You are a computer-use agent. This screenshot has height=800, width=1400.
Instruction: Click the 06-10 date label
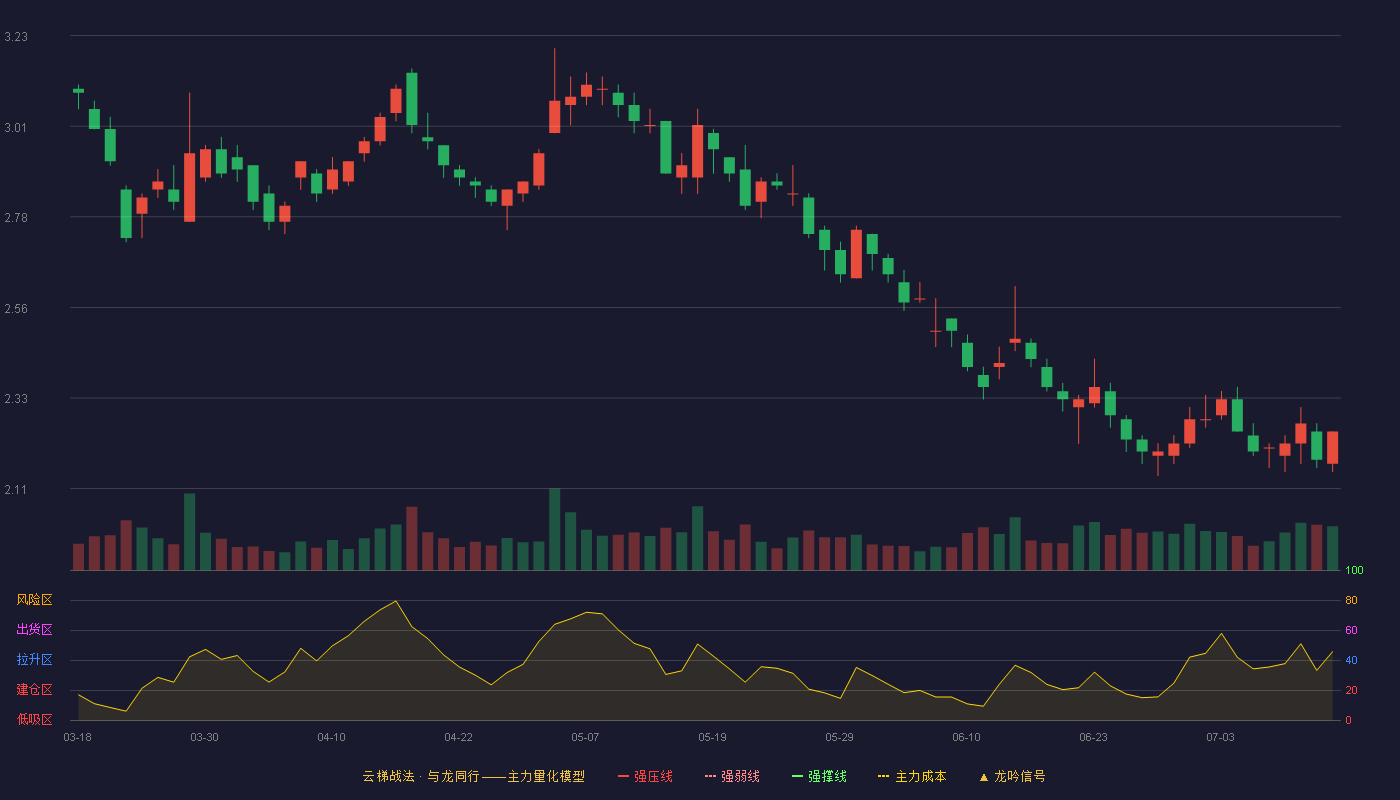click(966, 737)
